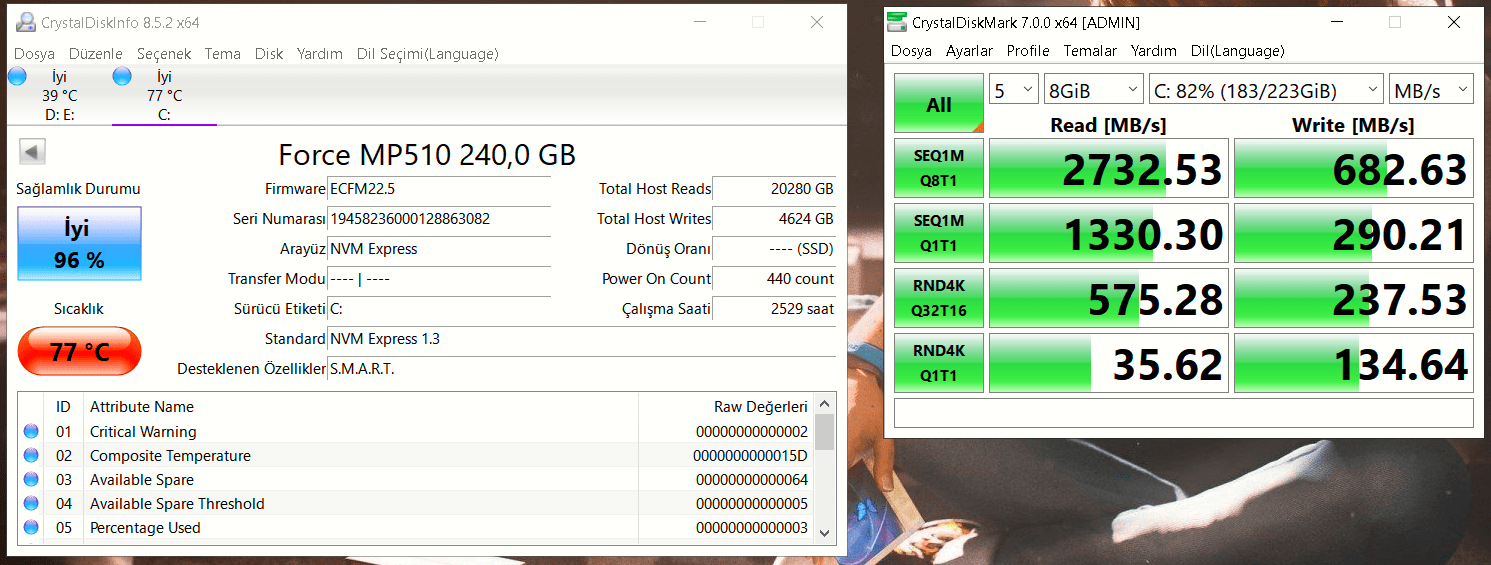Click the attribute list scrollbar up arrow
The width and height of the screenshot is (1491, 565).
(x=825, y=403)
